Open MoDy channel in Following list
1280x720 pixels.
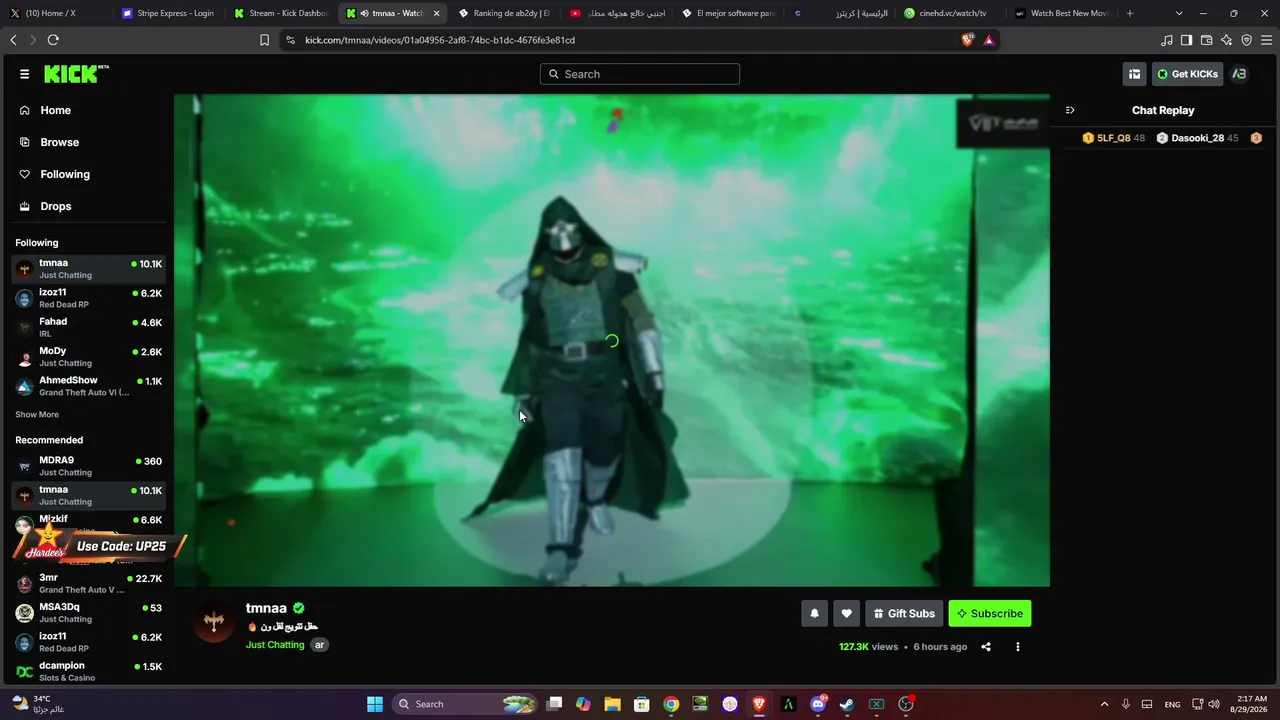point(89,357)
